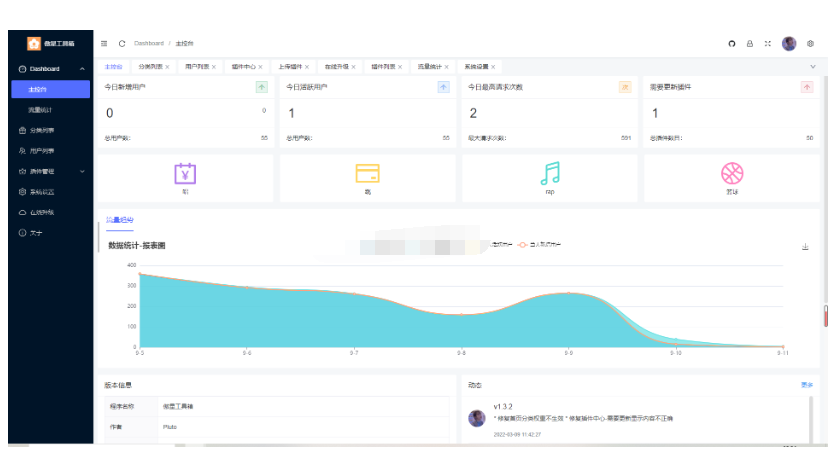The width and height of the screenshot is (832, 475).
Task: Close the 用户列表 tab
Action: point(214,67)
